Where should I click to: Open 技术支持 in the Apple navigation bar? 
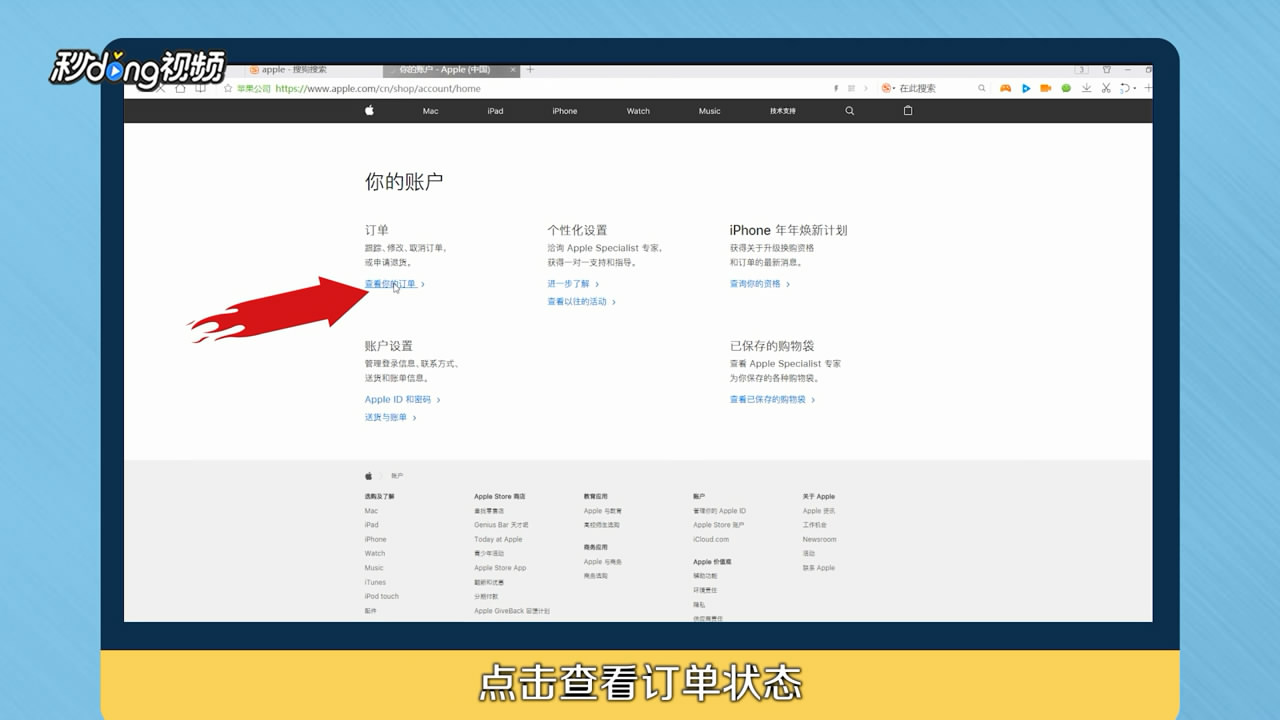783,111
